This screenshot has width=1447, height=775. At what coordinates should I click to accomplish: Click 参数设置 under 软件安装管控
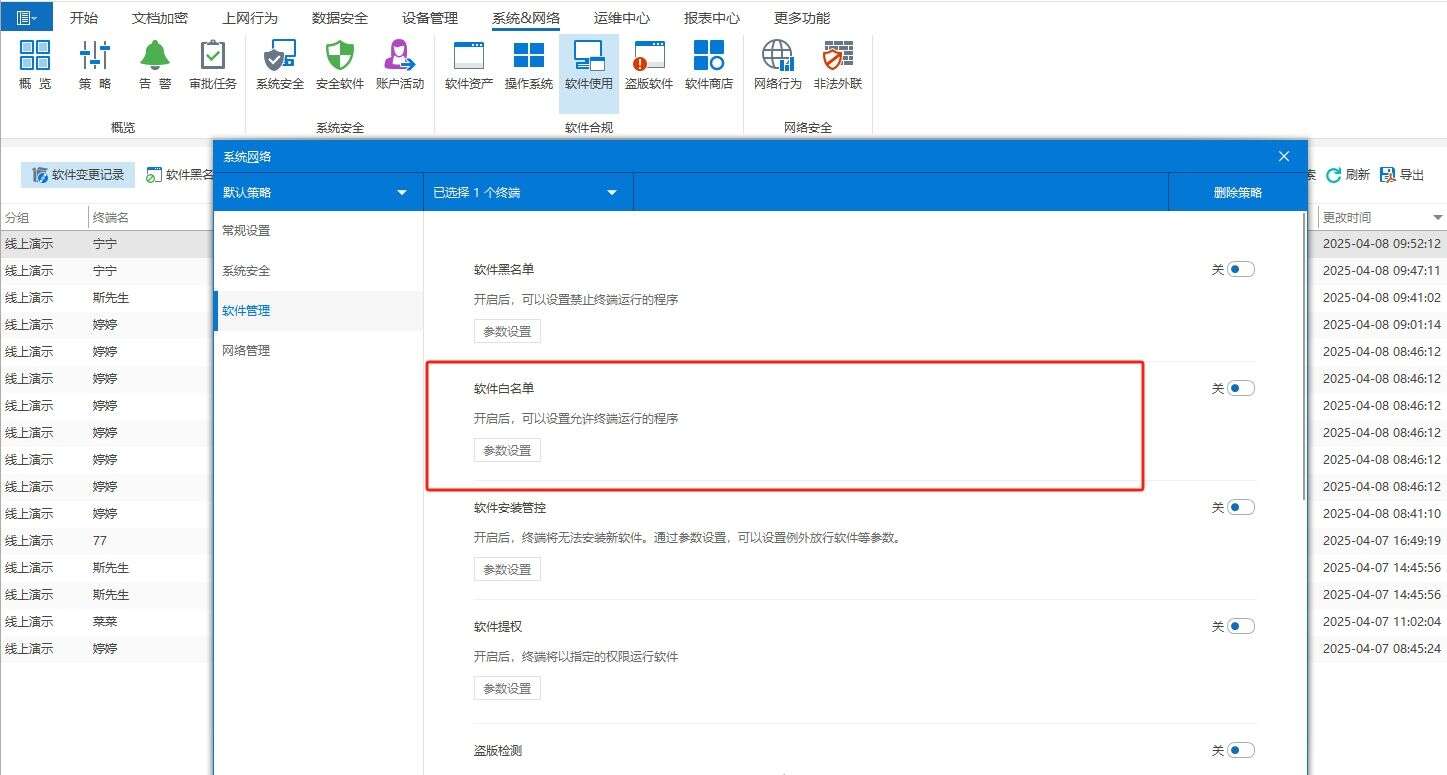[x=507, y=568]
